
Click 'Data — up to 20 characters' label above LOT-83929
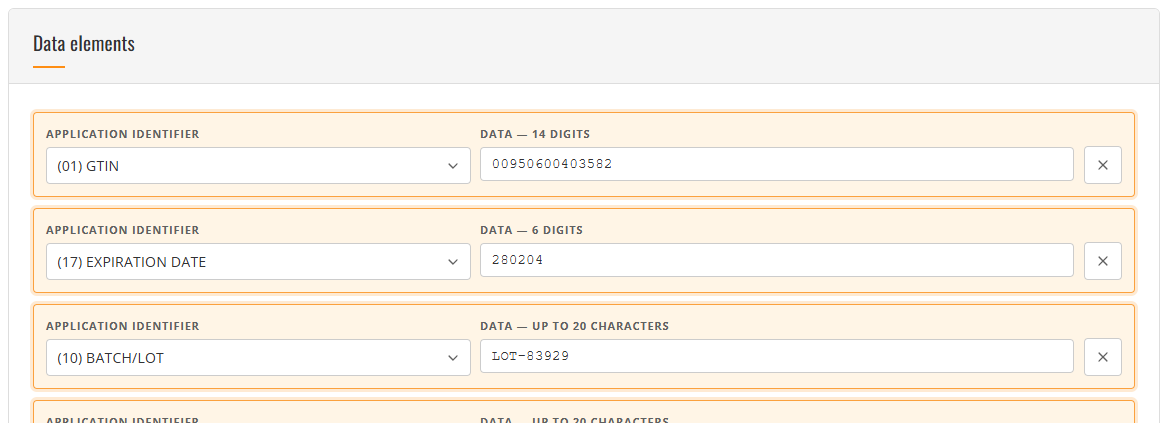coord(574,327)
